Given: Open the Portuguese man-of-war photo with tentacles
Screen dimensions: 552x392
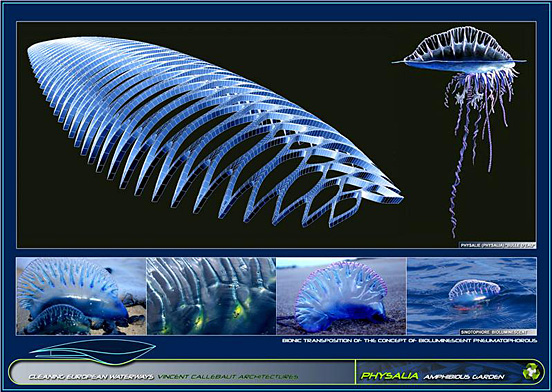Looking at the screenshot, I should click(x=459, y=131).
